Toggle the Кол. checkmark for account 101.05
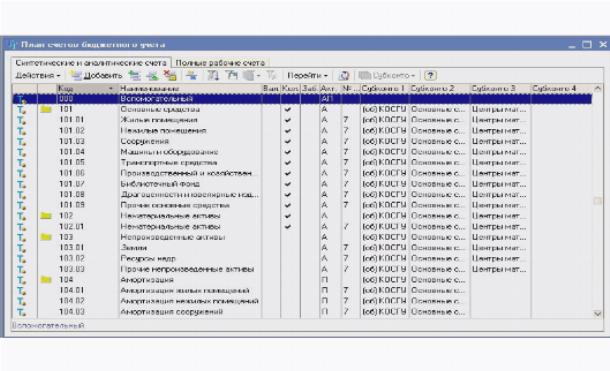 [288, 163]
